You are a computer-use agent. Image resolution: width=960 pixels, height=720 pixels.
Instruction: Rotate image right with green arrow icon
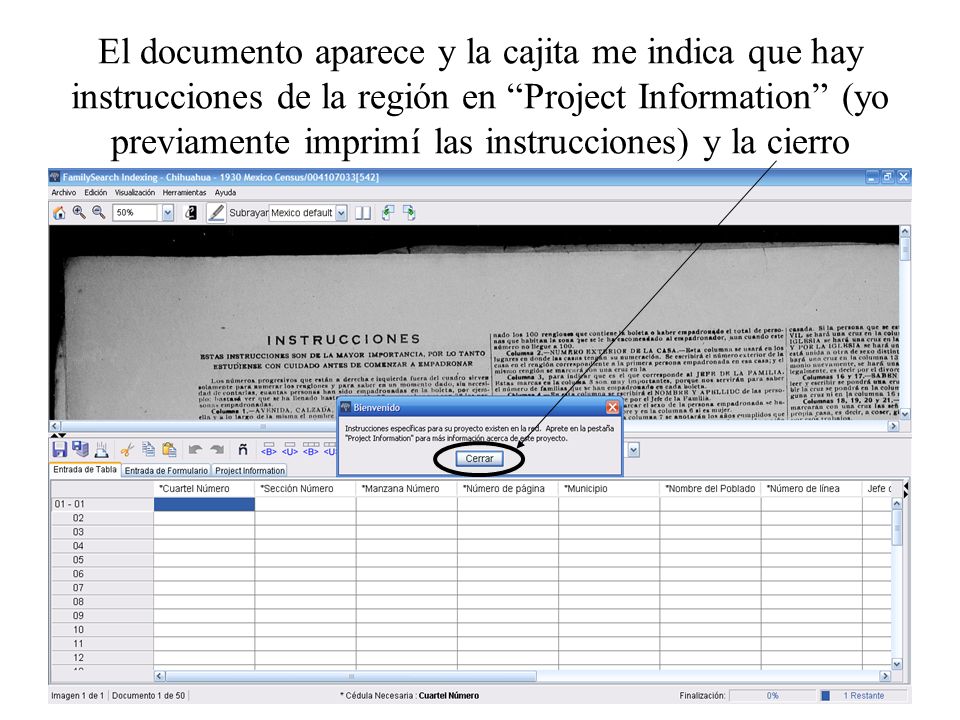(409, 213)
